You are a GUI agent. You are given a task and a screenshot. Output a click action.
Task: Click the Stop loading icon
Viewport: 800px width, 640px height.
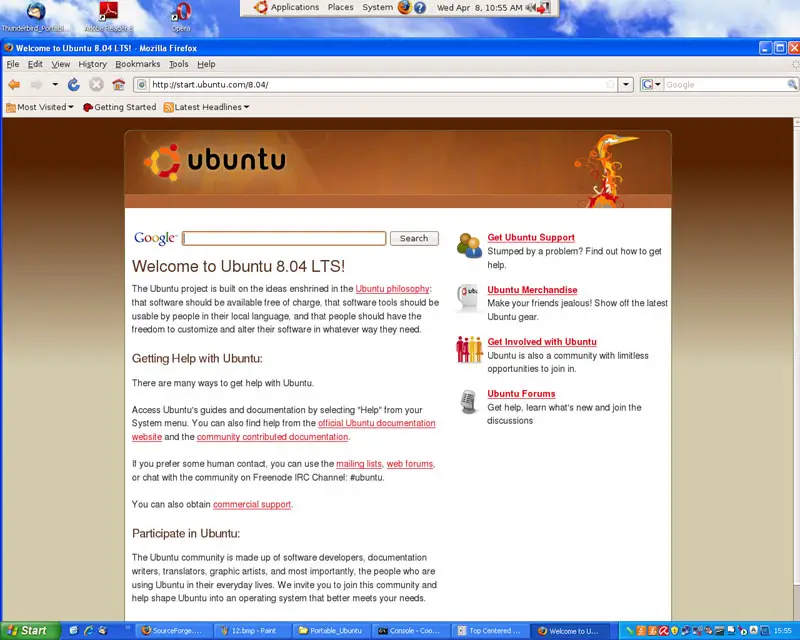click(x=96, y=85)
